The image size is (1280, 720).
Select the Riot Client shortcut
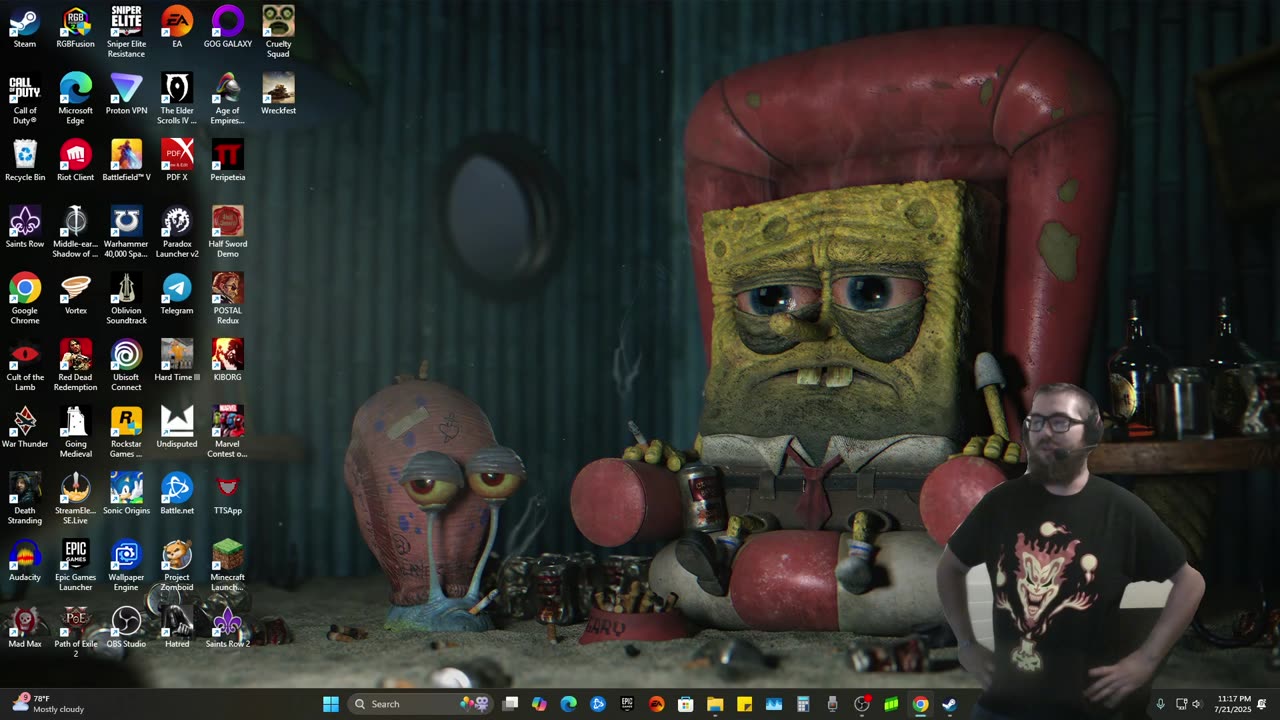[76, 161]
